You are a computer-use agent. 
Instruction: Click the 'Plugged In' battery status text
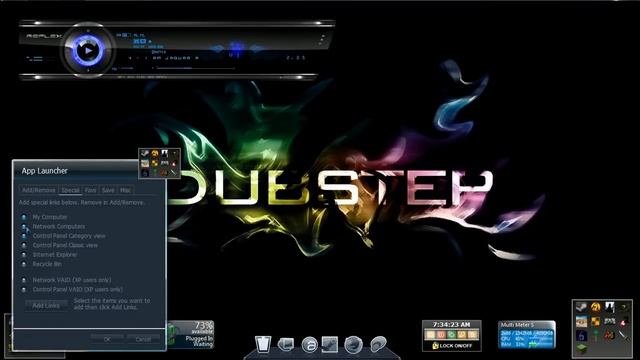[199, 338]
